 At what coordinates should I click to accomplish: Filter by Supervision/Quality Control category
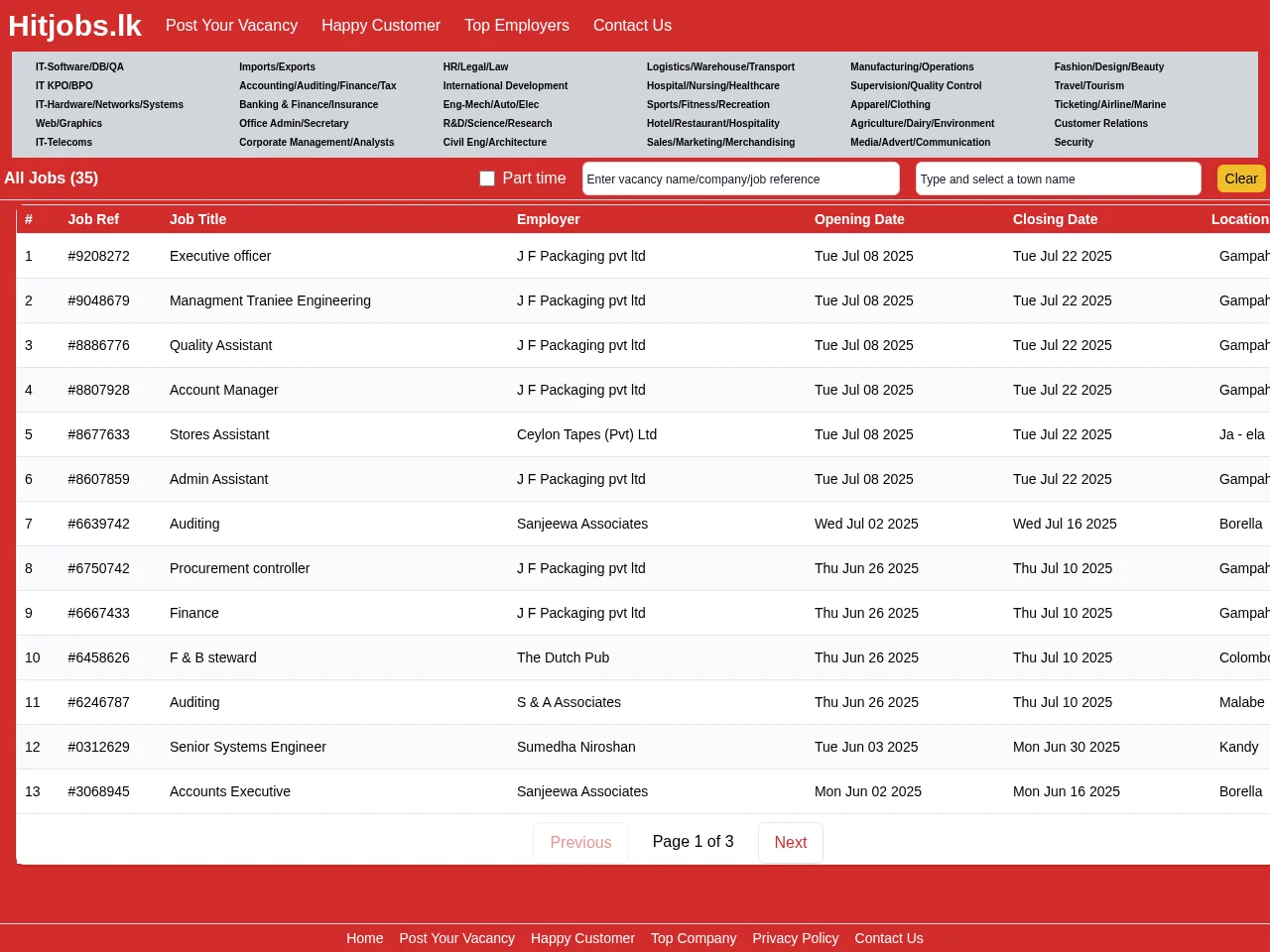pos(916,85)
